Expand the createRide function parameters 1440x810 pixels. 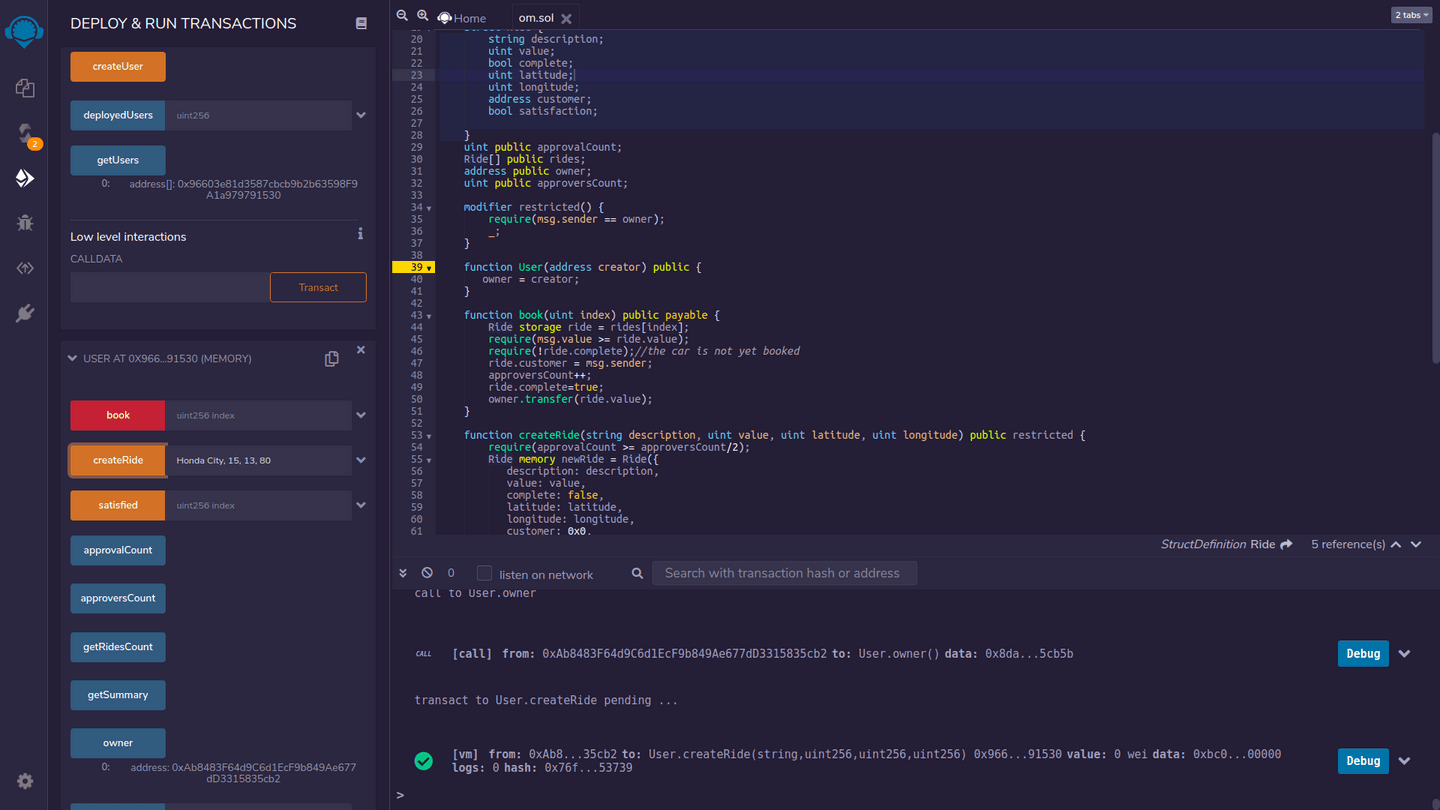coord(361,460)
